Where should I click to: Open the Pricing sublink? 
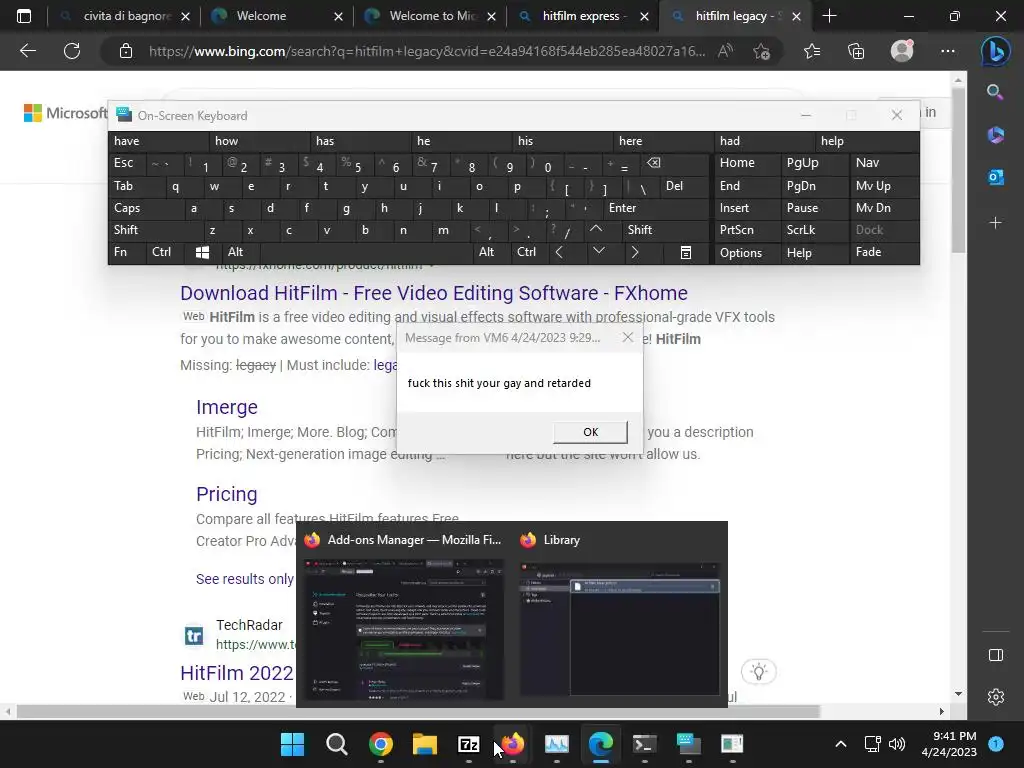click(x=227, y=494)
